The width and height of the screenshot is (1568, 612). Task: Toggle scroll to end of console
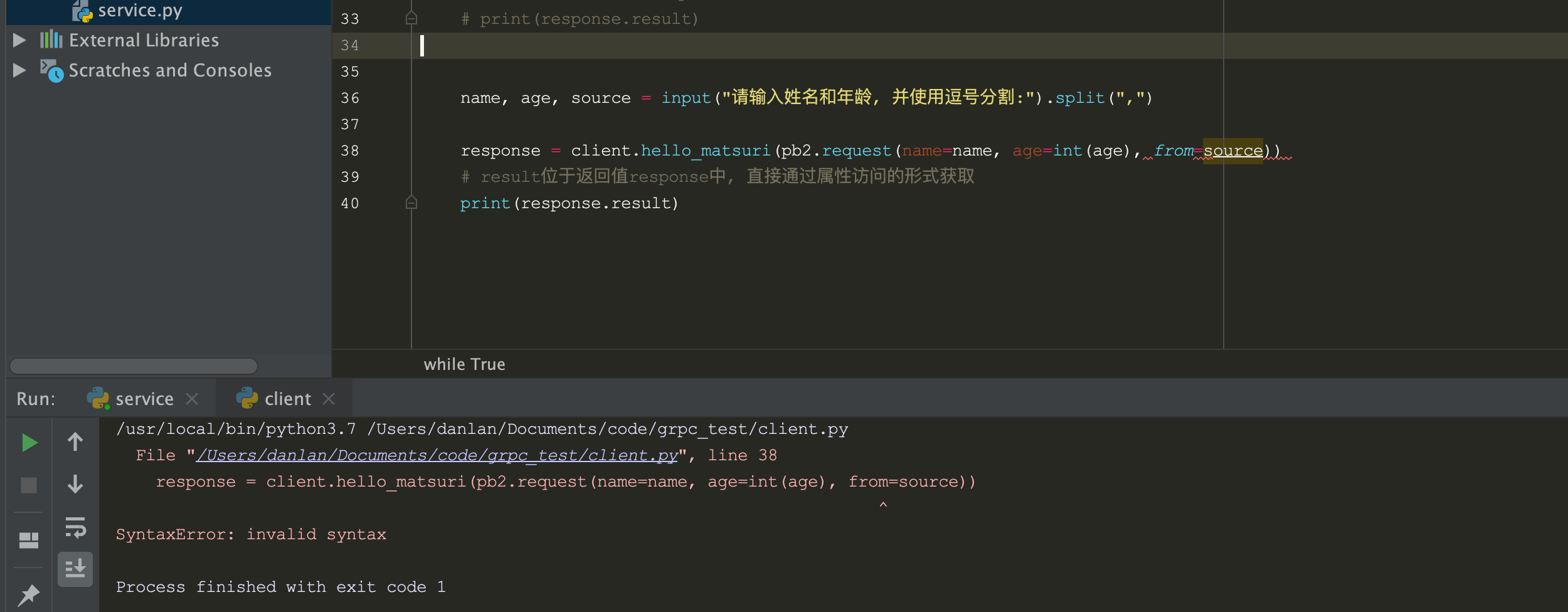75,569
